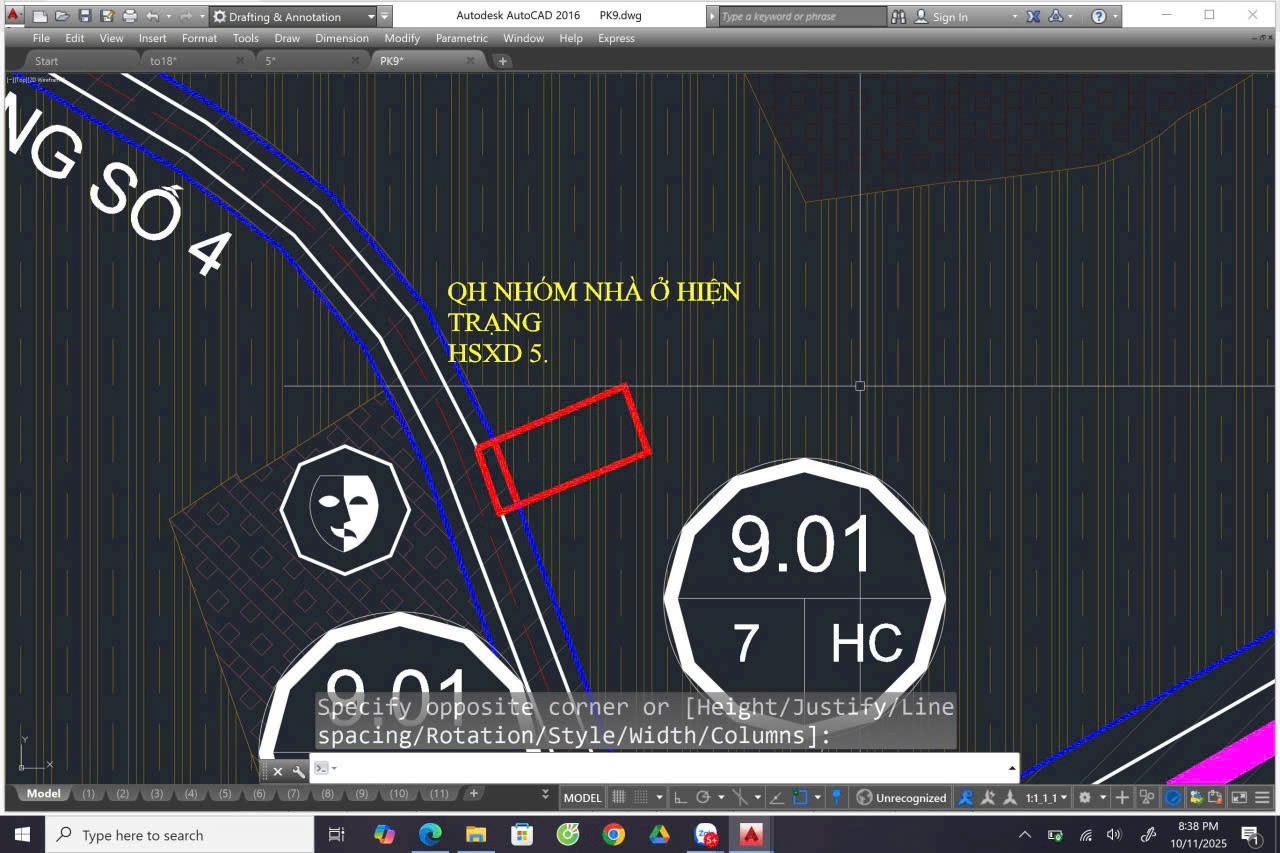Click the Open folder icon
Image resolution: width=1280 pixels, height=853 pixels.
62,16
